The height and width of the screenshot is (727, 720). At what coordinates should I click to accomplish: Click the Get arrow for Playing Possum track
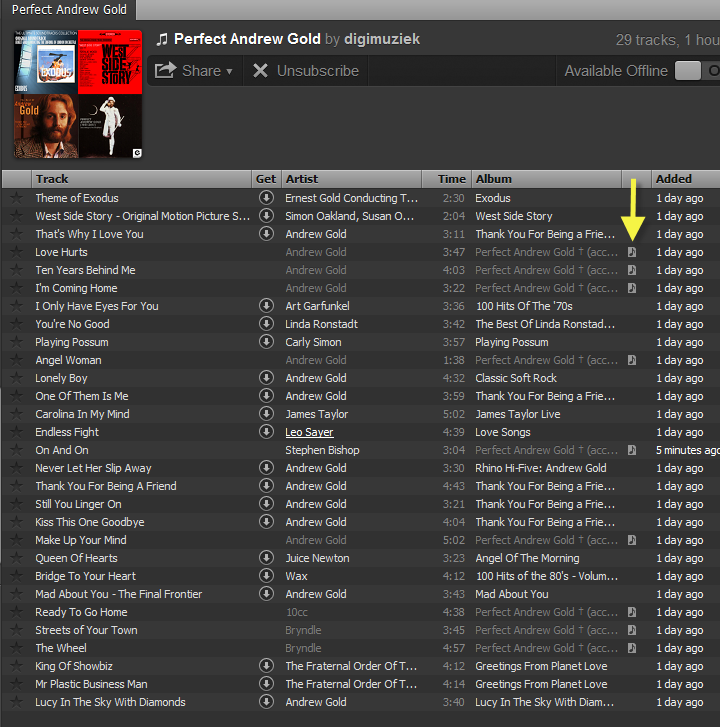pyautogui.click(x=266, y=342)
